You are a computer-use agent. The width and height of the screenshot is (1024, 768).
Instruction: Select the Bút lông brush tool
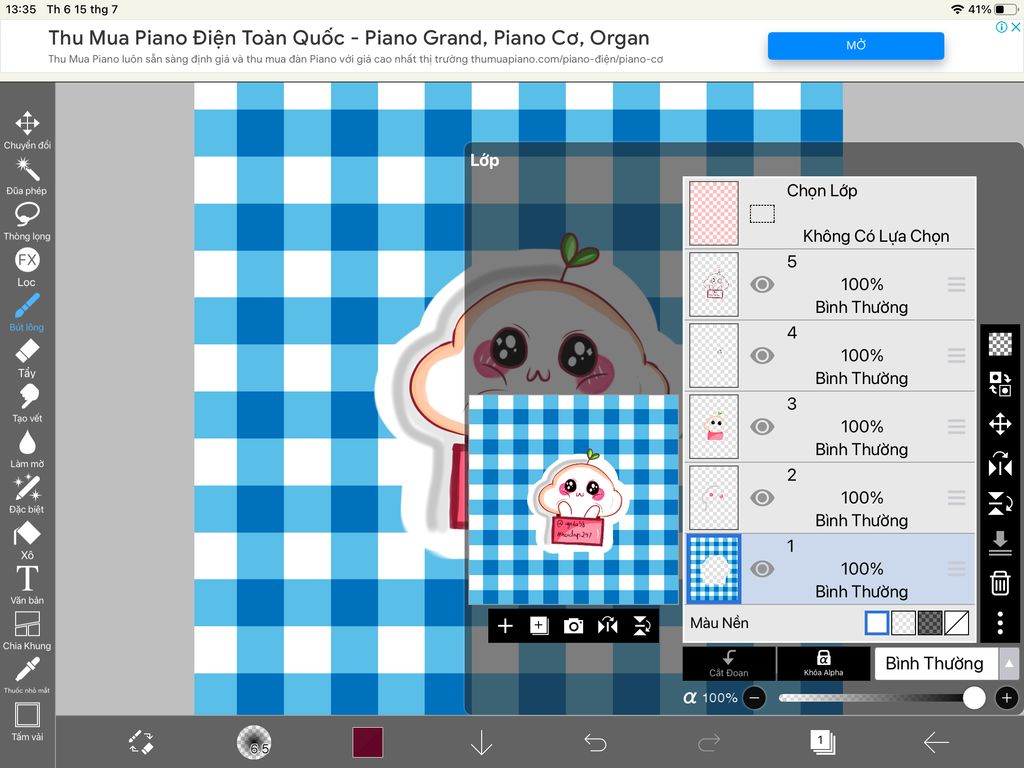point(27,313)
